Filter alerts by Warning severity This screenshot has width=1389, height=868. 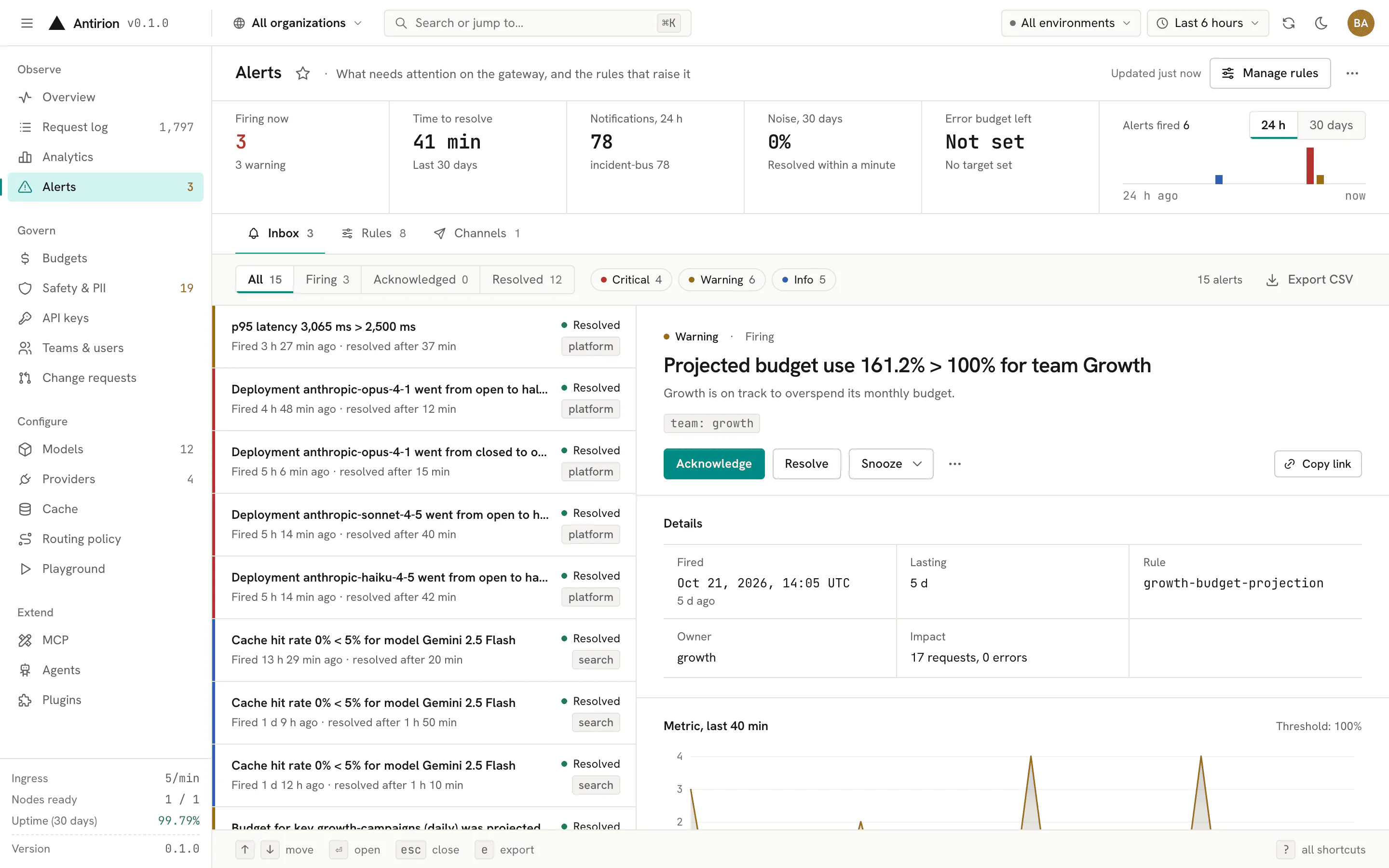click(722, 280)
